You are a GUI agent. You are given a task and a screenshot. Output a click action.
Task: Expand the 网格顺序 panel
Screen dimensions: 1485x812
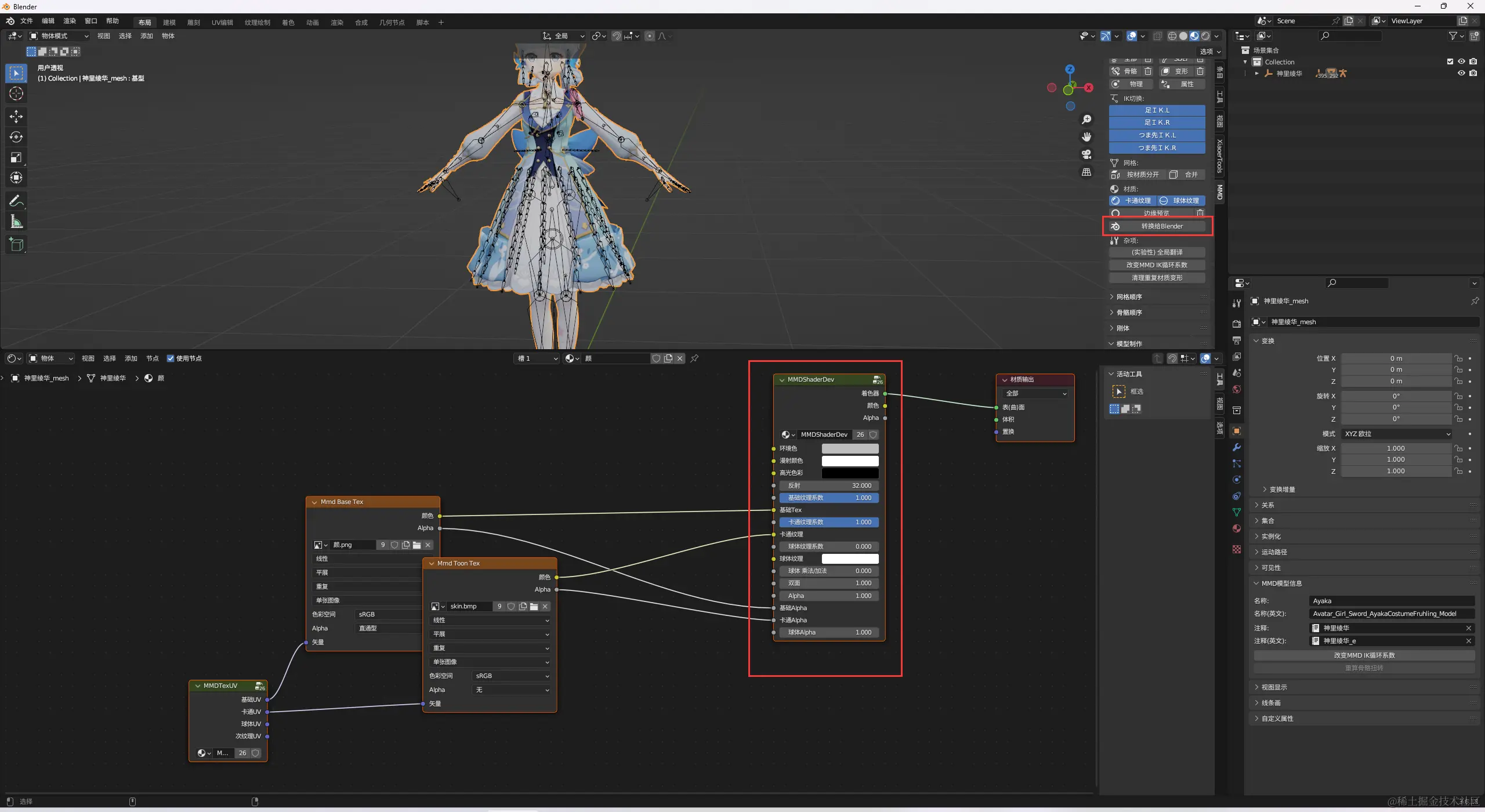click(1129, 297)
